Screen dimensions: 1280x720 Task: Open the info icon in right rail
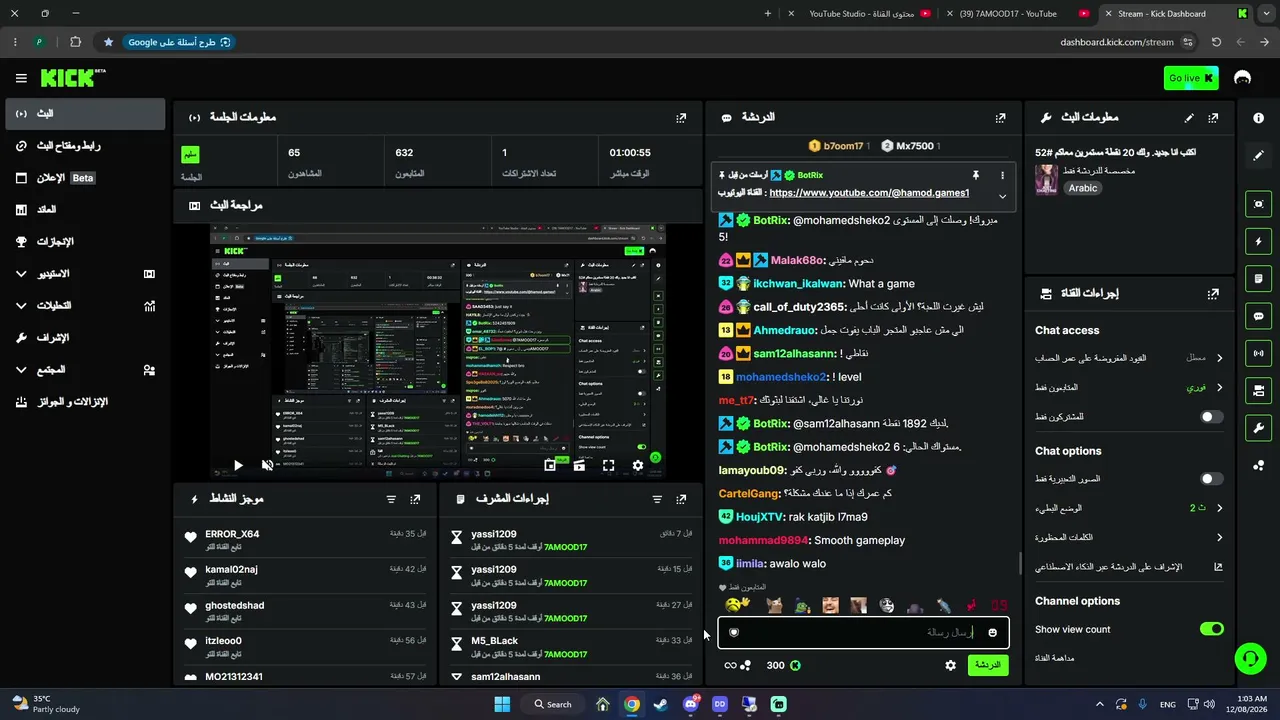pos(1258,118)
